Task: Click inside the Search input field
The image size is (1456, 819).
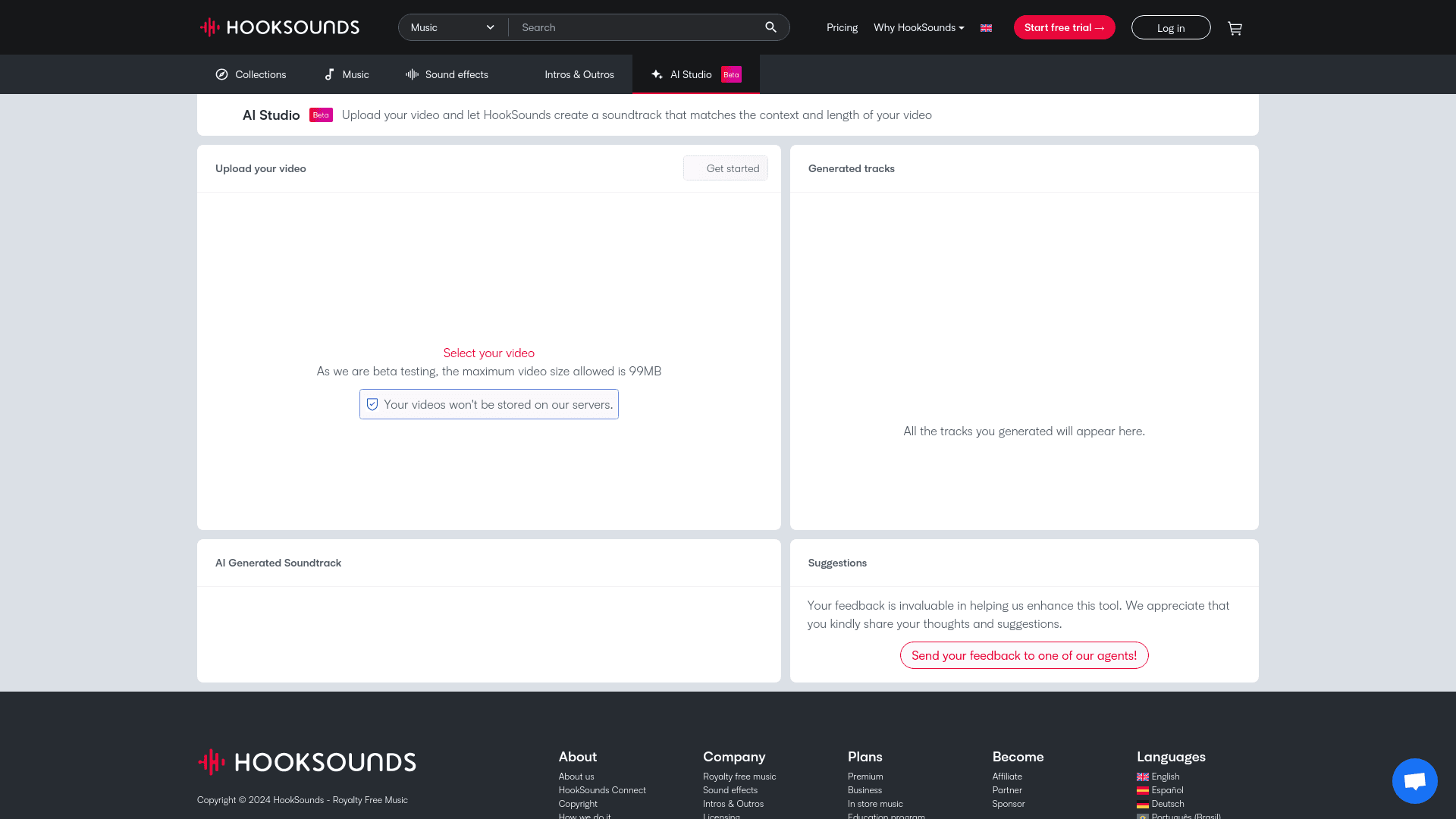Action: [x=637, y=27]
